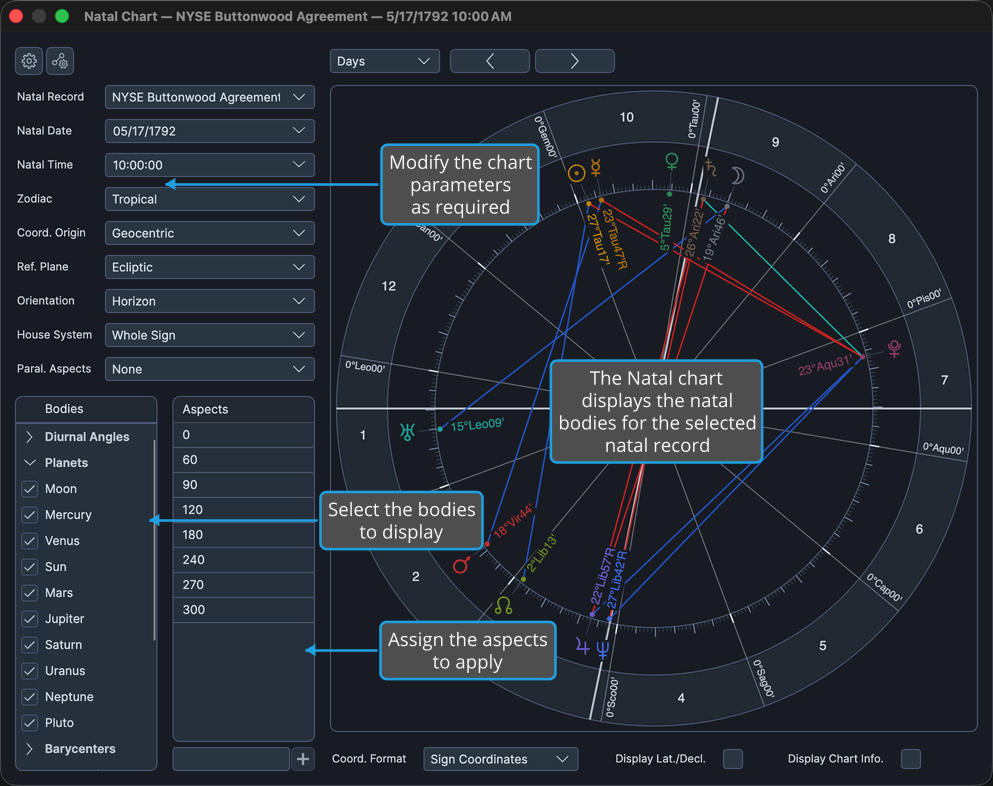
Task: Open the Paral. Aspects None dropdown
Action: pyautogui.click(x=210, y=369)
